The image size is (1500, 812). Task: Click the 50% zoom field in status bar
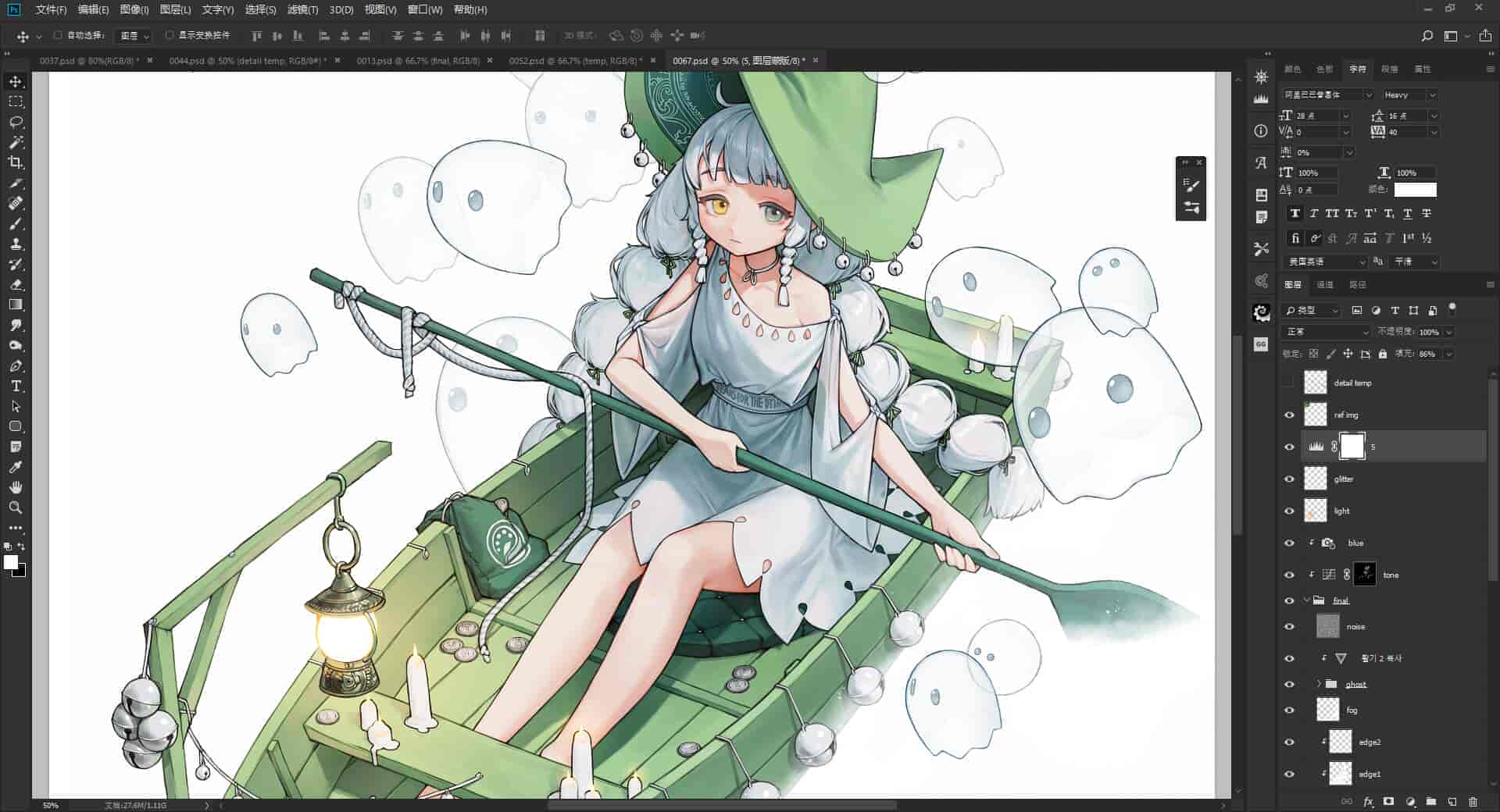click(x=51, y=805)
